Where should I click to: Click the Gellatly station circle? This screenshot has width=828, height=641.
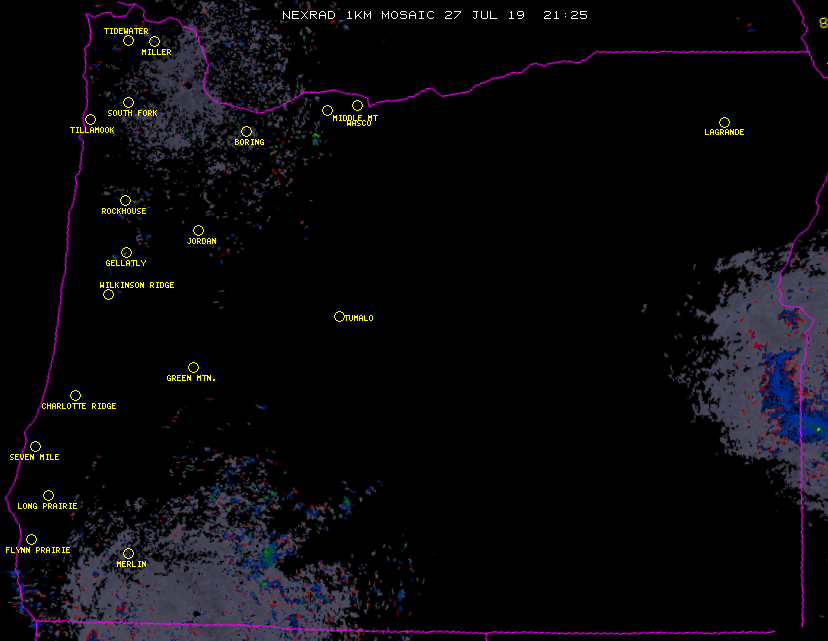coord(126,253)
